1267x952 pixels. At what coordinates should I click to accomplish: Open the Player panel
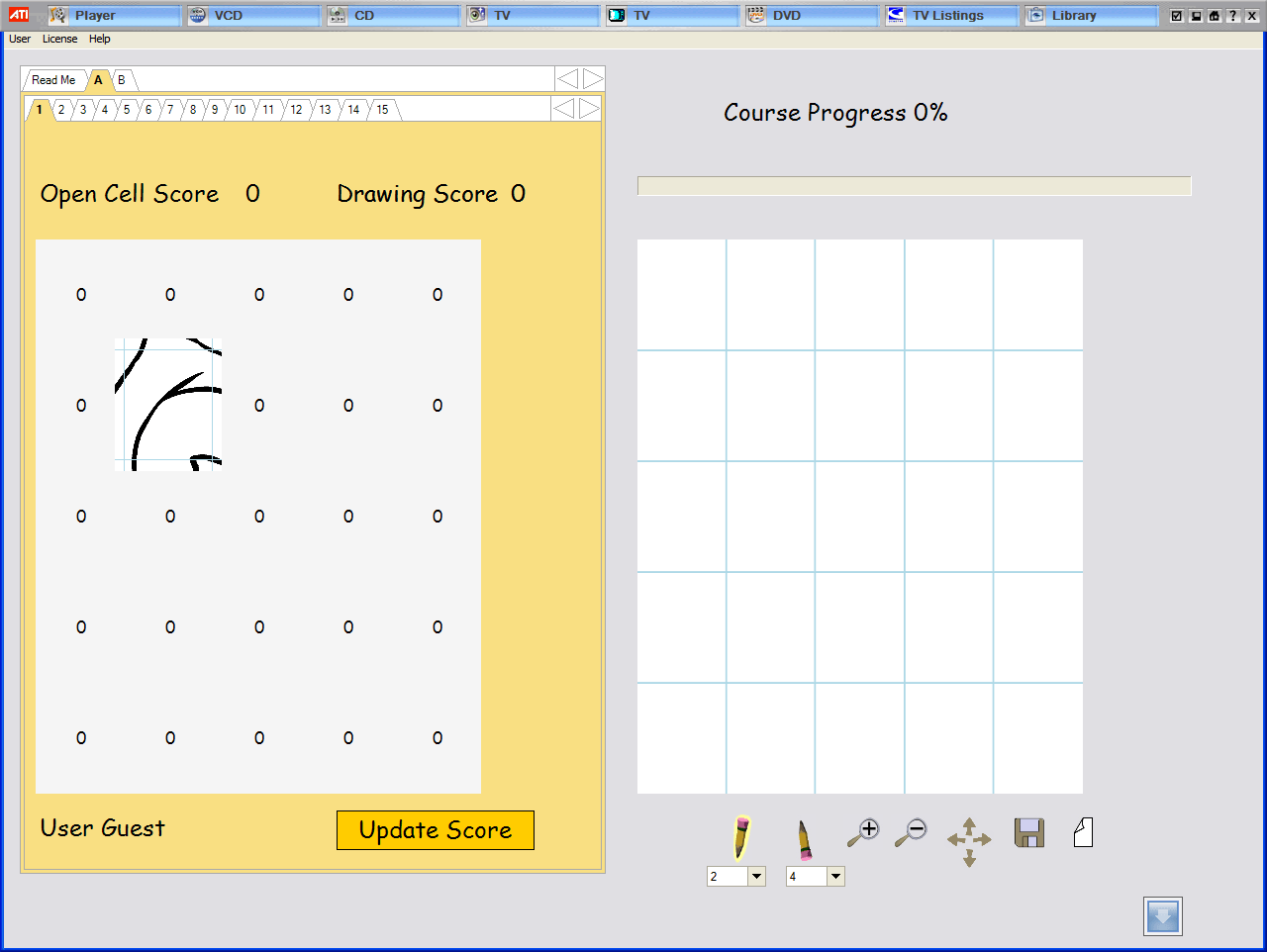tap(114, 15)
